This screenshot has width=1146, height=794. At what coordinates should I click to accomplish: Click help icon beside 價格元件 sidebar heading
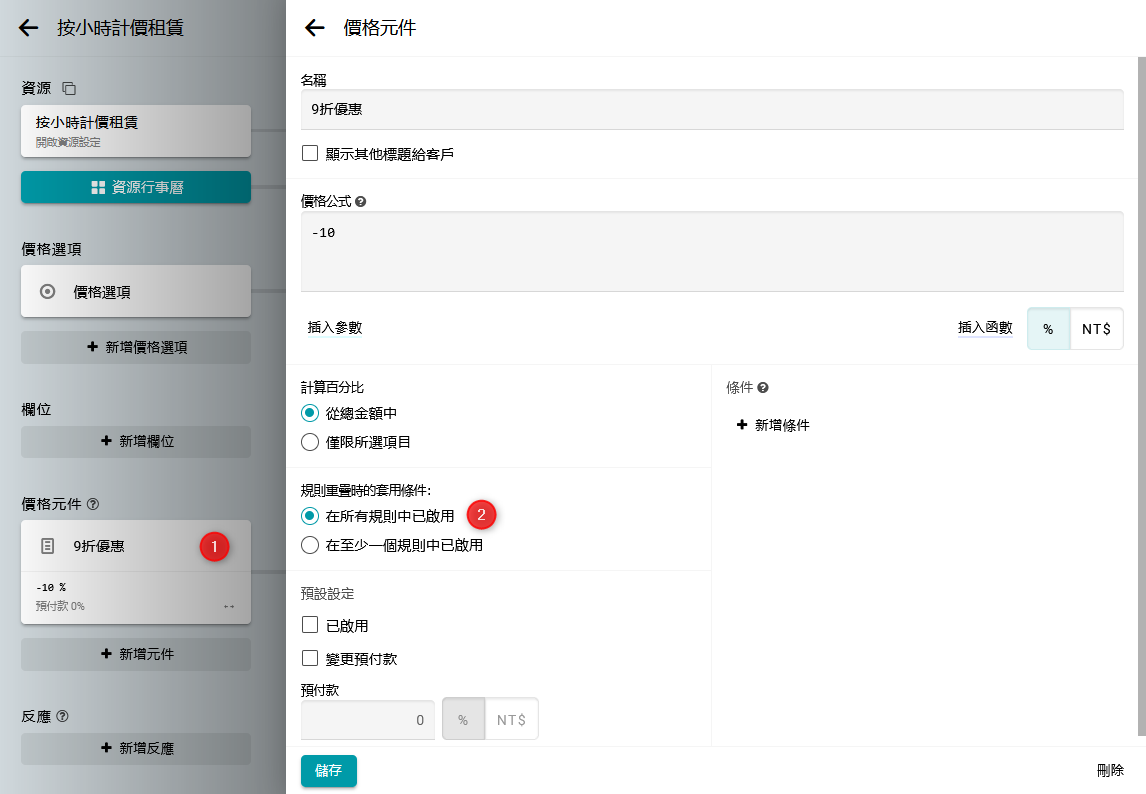(93, 504)
